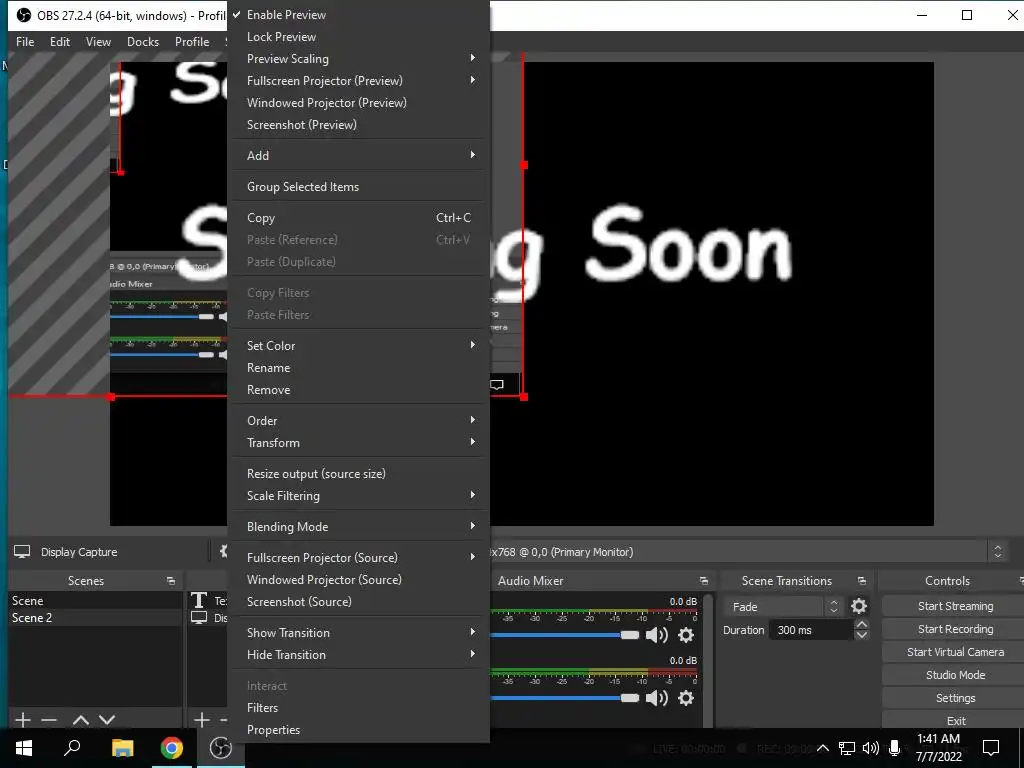Click the Start Streaming button
Screen dimensions: 1024x768
955,606
